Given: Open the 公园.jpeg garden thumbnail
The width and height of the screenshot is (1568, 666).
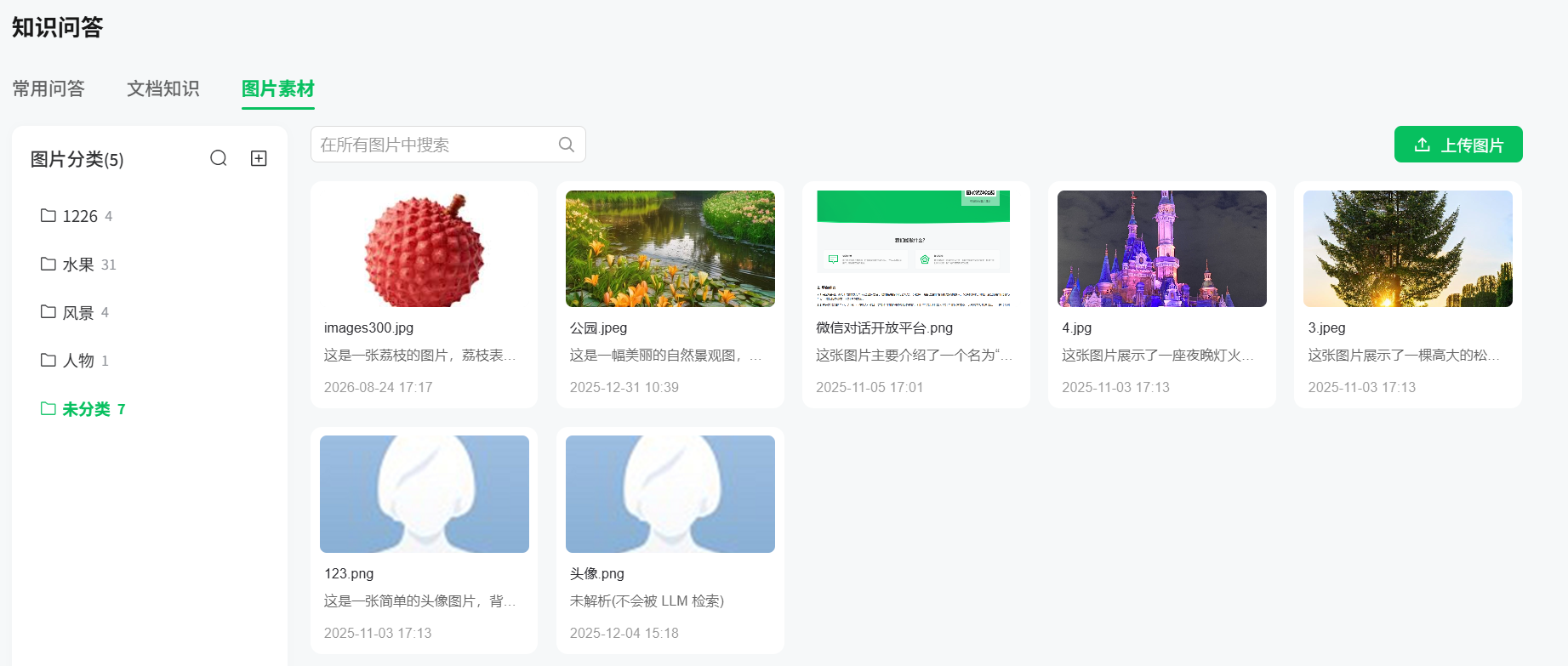Looking at the screenshot, I should pyautogui.click(x=670, y=248).
